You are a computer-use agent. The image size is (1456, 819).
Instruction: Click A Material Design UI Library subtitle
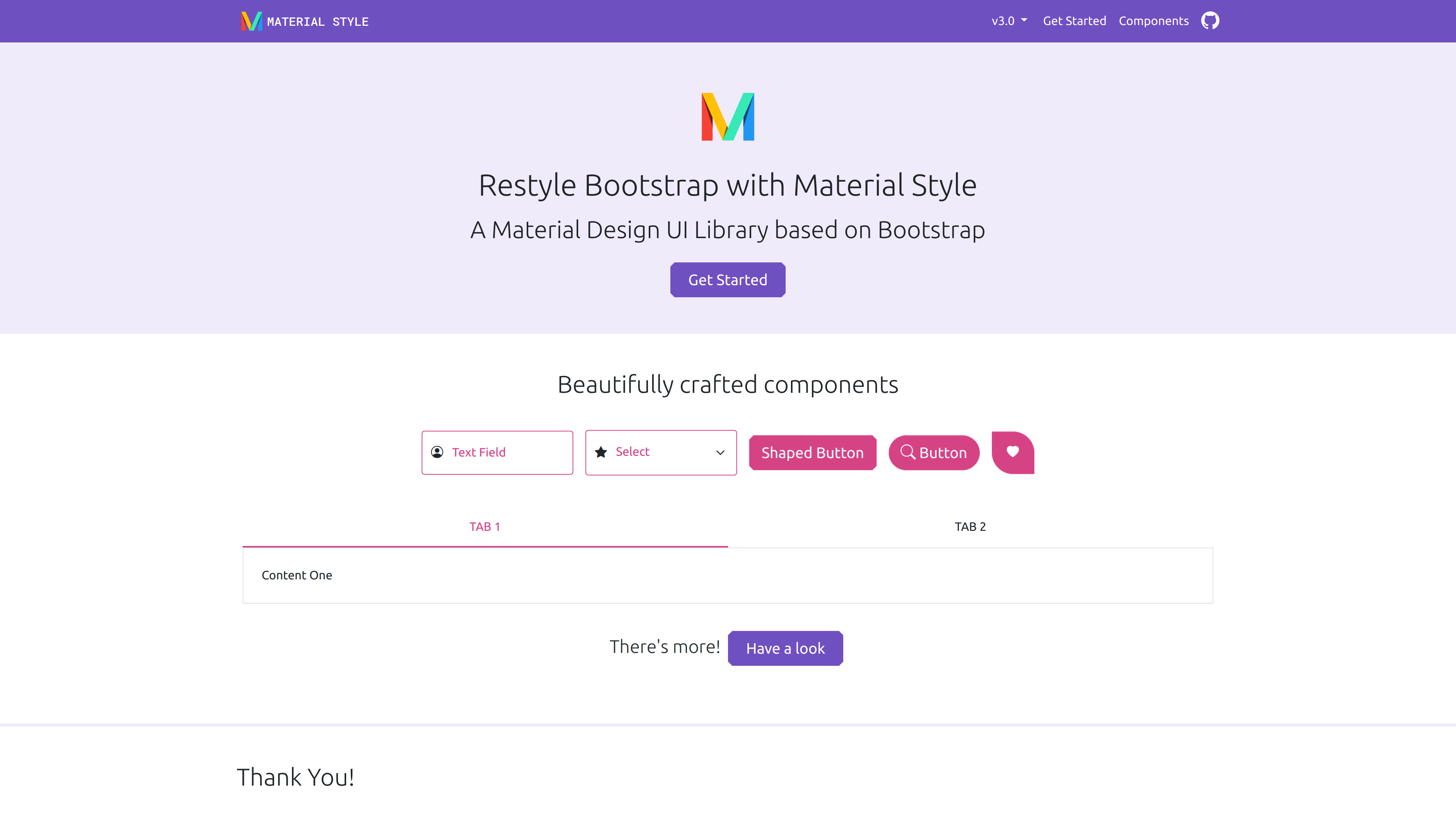[728, 230]
